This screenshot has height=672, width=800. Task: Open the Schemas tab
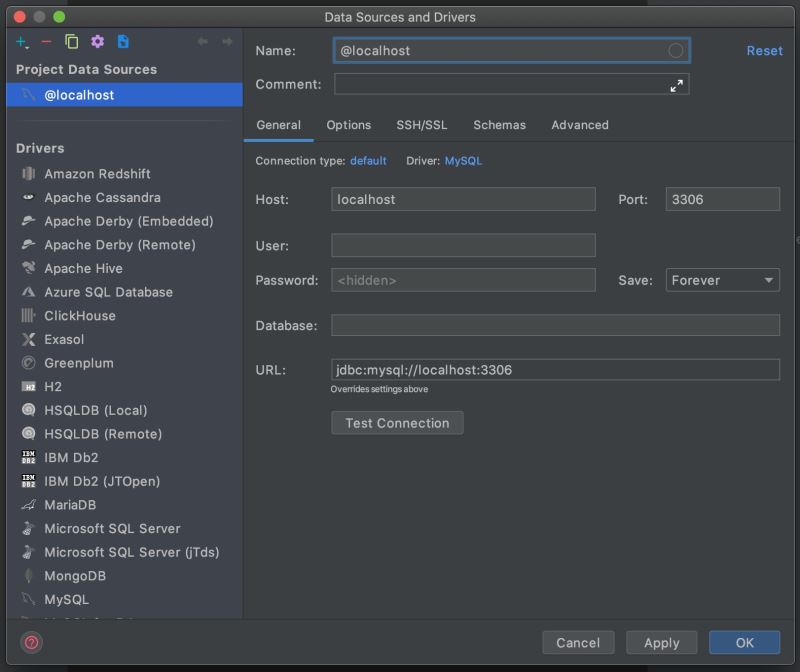tap(499, 125)
